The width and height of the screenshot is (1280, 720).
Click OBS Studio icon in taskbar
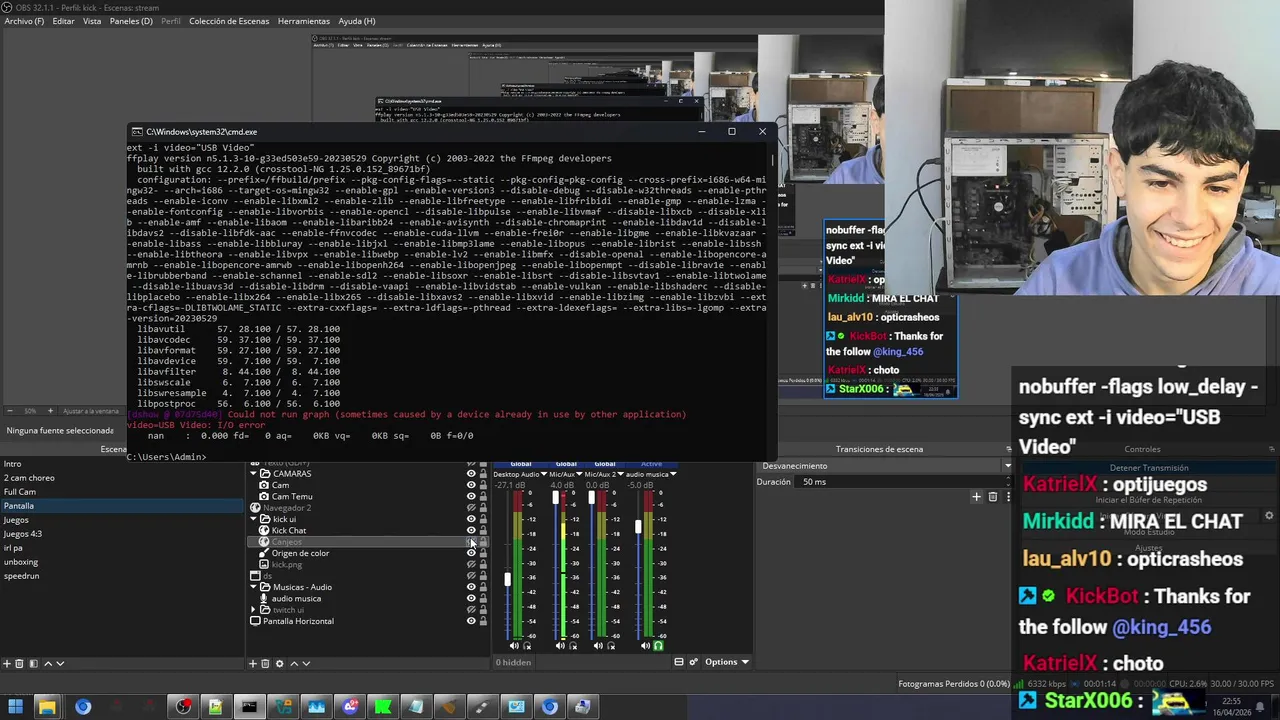[183, 707]
